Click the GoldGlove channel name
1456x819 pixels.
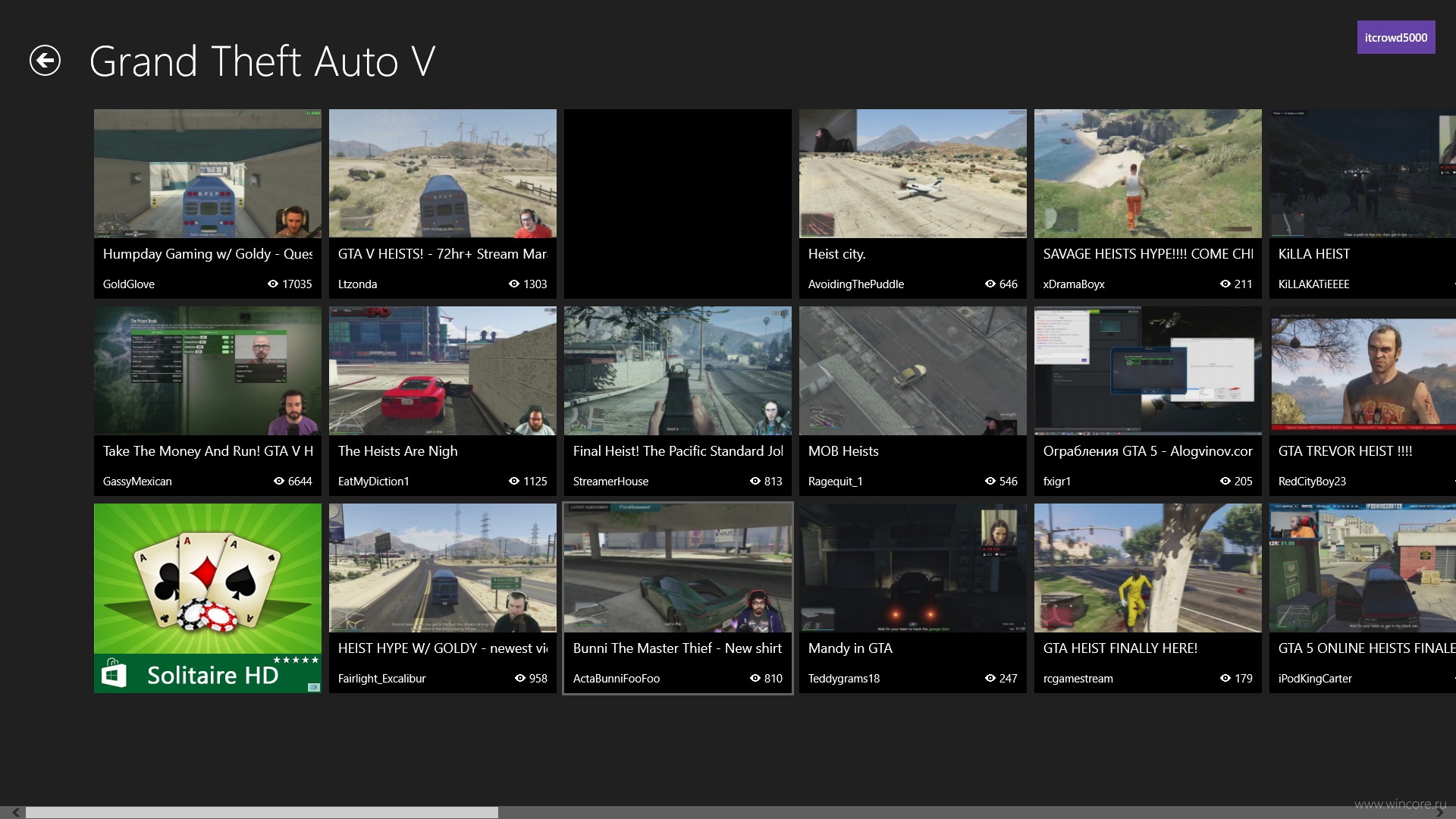click(129, 284)
